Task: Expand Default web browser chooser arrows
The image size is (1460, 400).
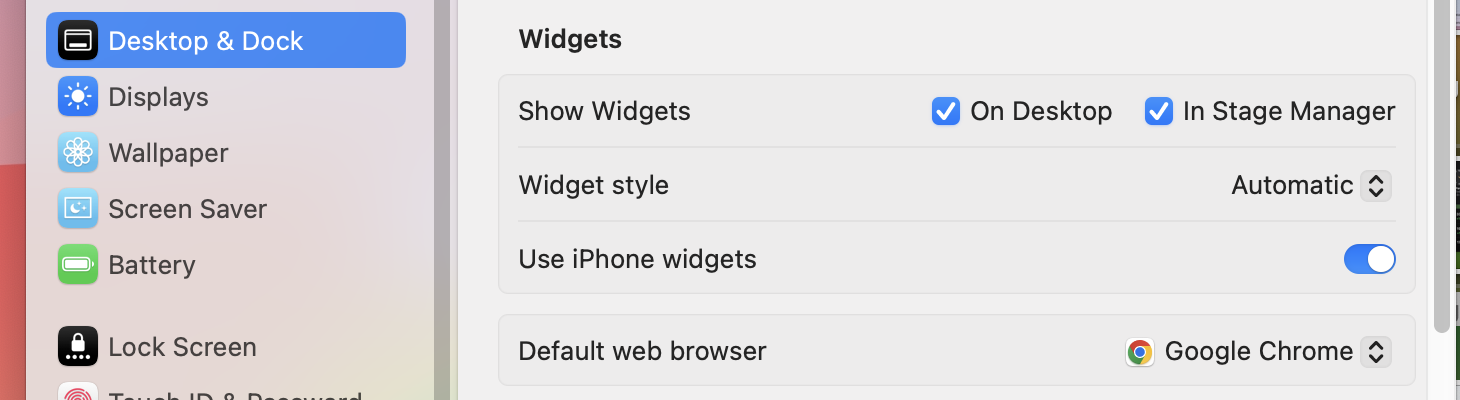Action: pyautogui.click(x=1376, y=352)
